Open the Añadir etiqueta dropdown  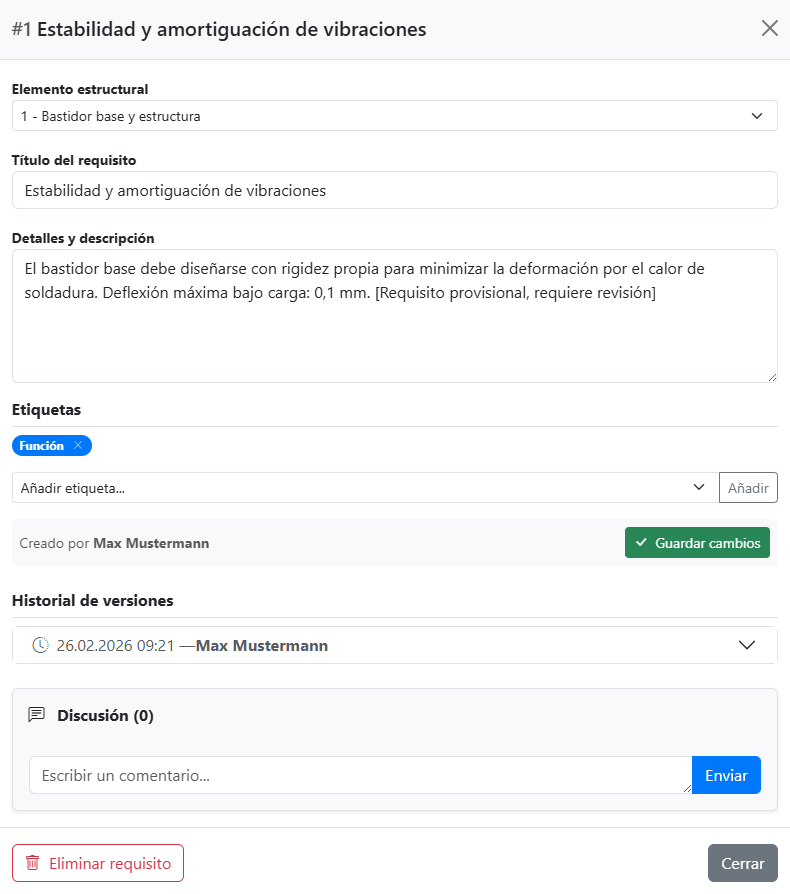click(x=364, y=488)
